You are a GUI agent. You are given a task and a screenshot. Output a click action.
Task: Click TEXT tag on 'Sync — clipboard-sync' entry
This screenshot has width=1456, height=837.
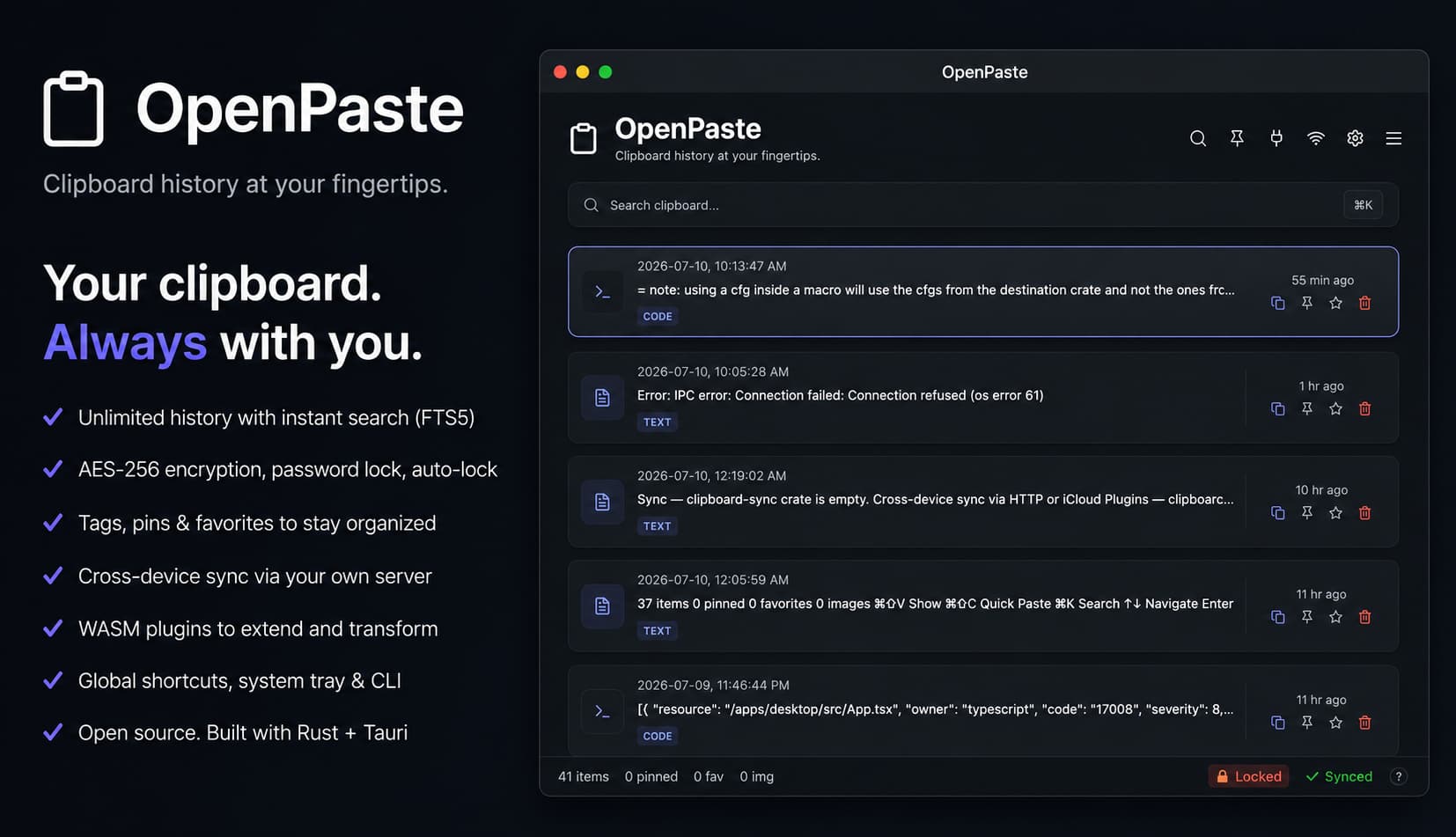coord(657,525)
